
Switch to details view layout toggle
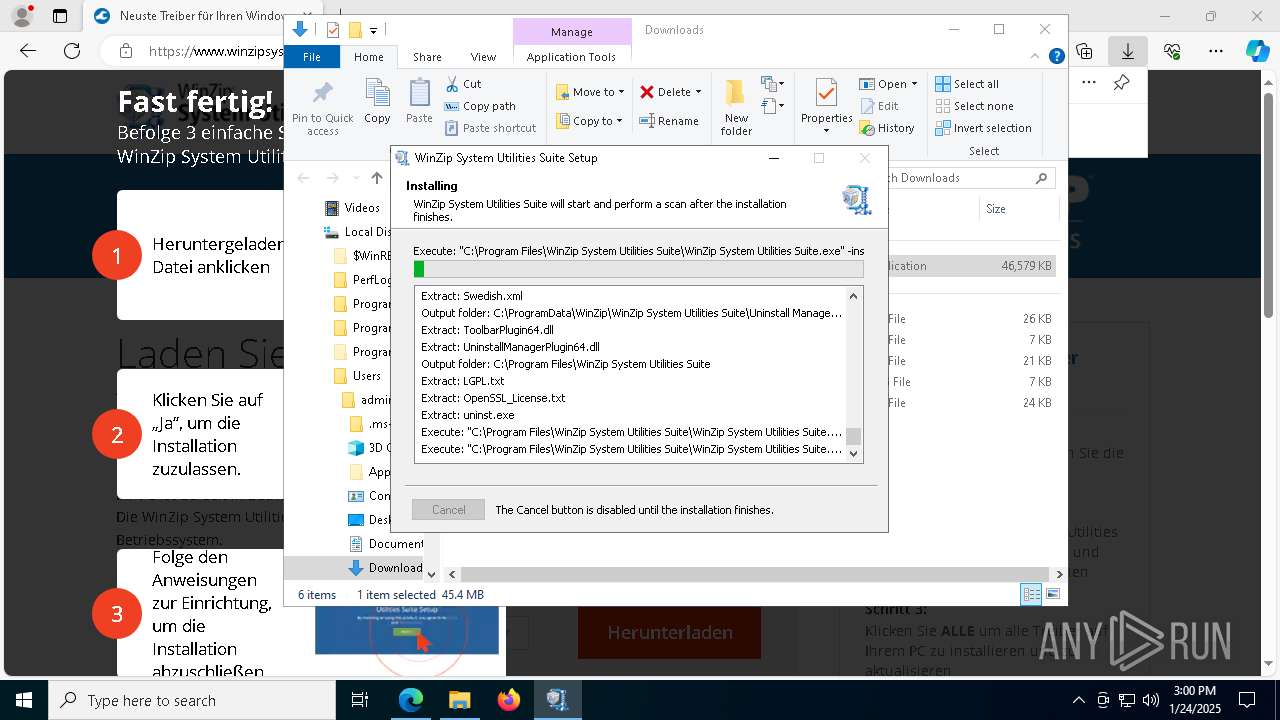point(1030,594)
